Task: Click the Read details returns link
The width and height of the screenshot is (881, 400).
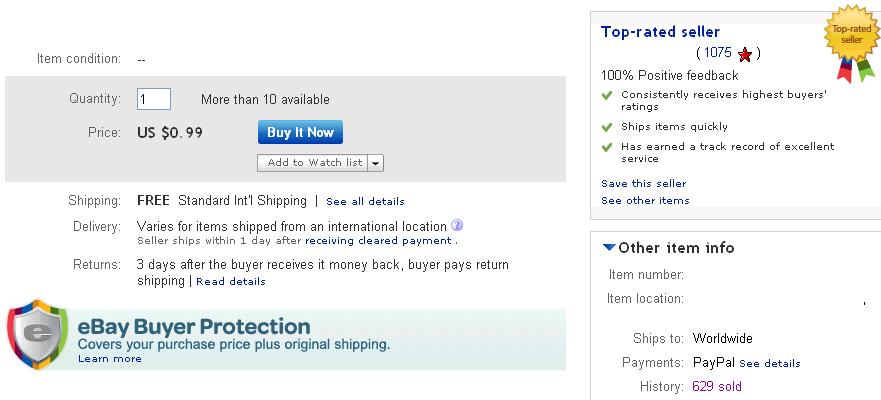Action: click(230, 281)
